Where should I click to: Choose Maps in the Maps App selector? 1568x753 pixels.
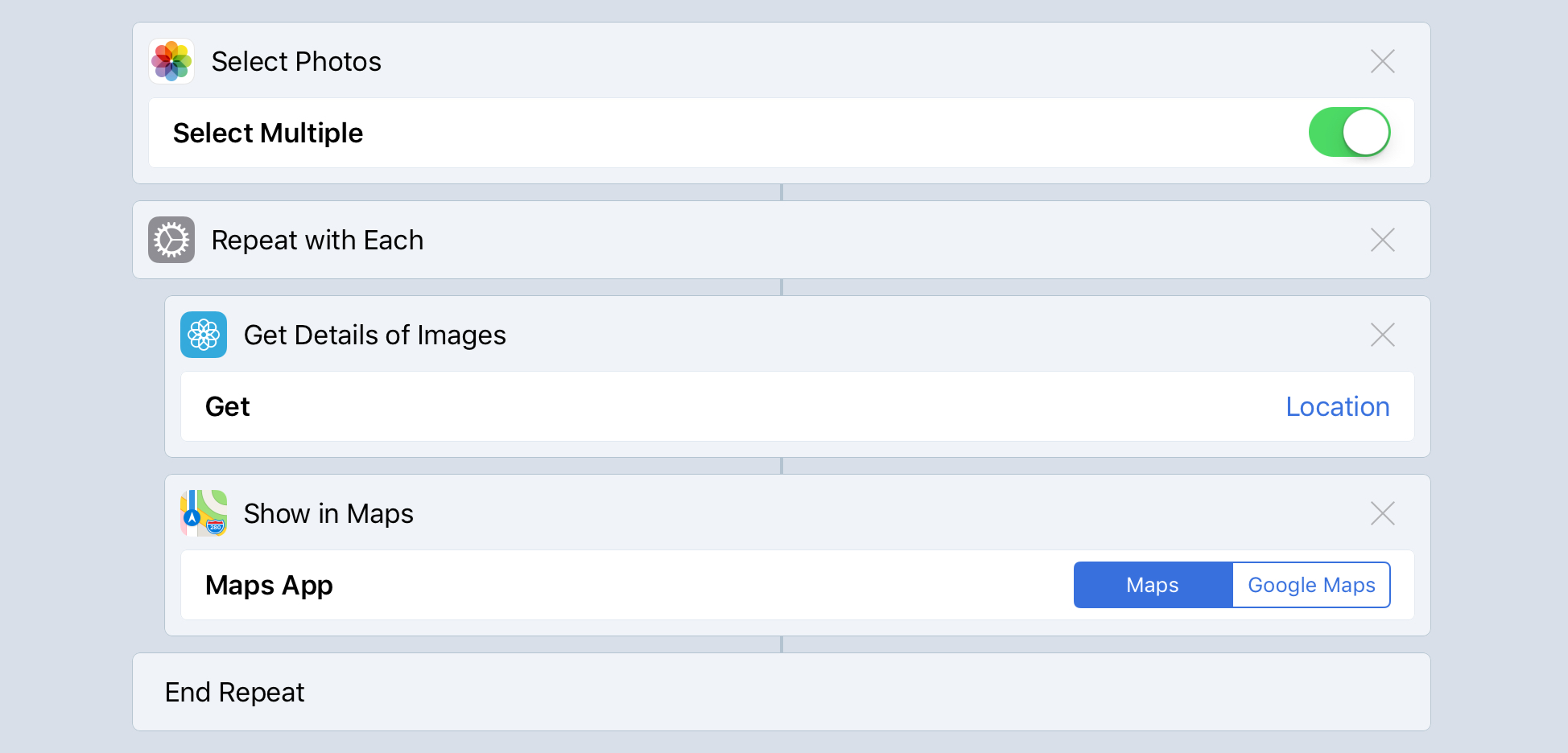(1153, 585)
